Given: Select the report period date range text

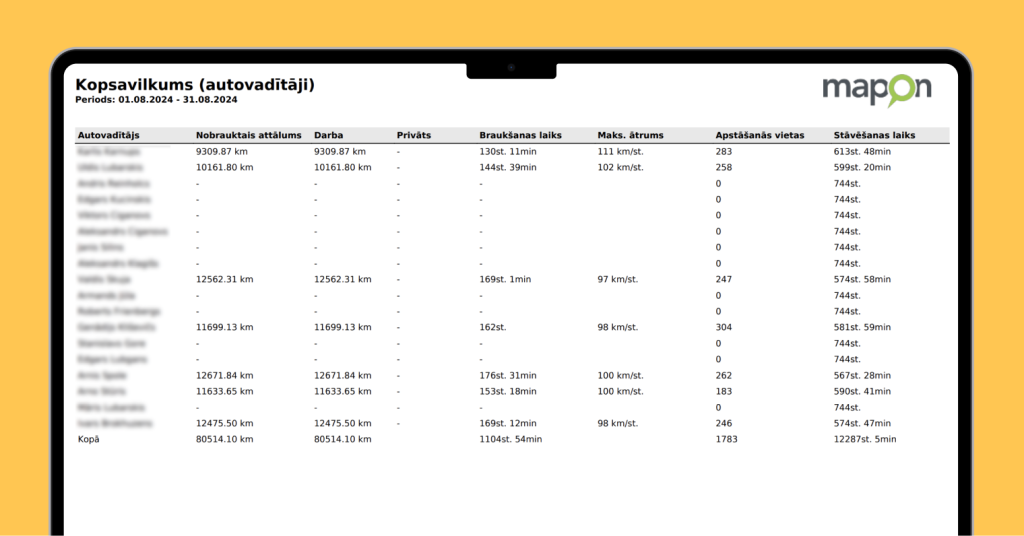Looking at the screenshot, I should point(156,100).
